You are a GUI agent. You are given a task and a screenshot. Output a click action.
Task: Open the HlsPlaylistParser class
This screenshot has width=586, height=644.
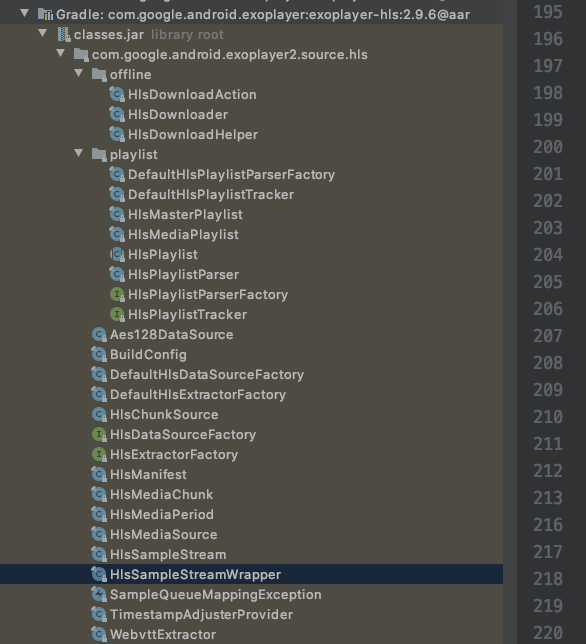click(183, 275)
